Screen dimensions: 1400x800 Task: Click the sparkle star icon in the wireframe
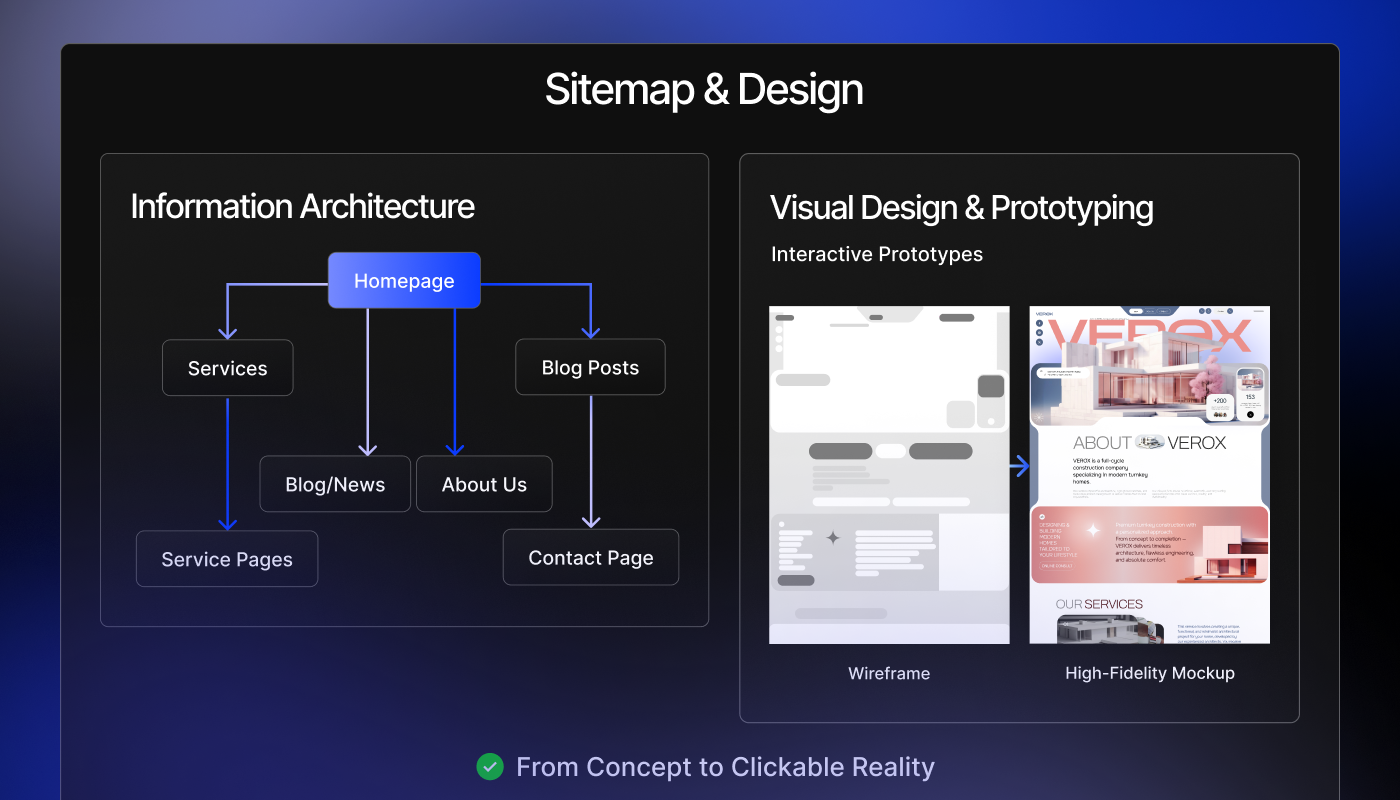[832, 538]
